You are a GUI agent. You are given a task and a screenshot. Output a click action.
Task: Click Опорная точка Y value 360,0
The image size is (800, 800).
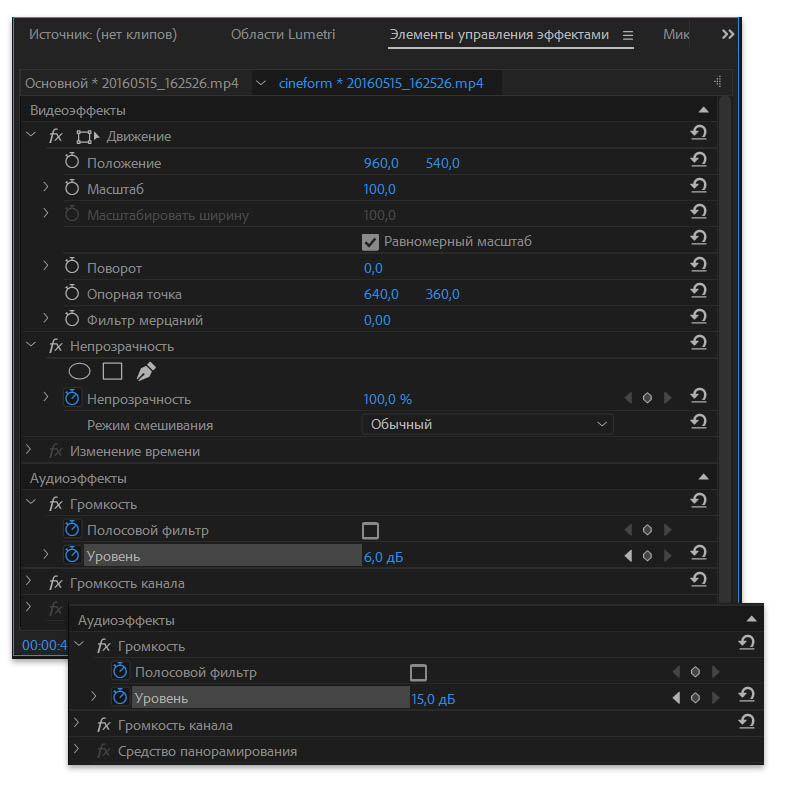click(442, 294)
